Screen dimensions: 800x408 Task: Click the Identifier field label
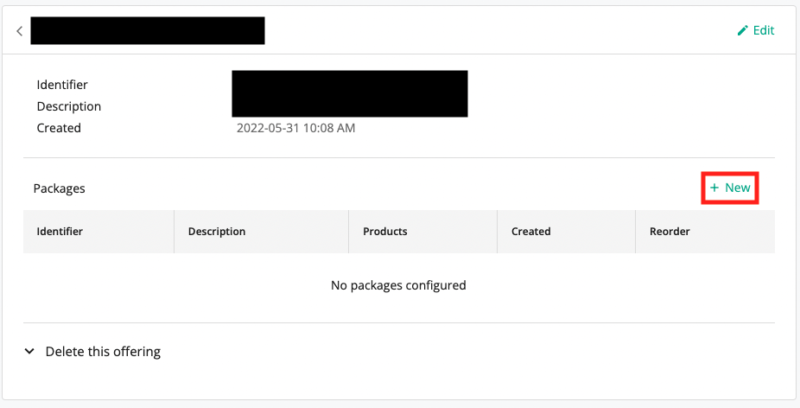[62, 85]
